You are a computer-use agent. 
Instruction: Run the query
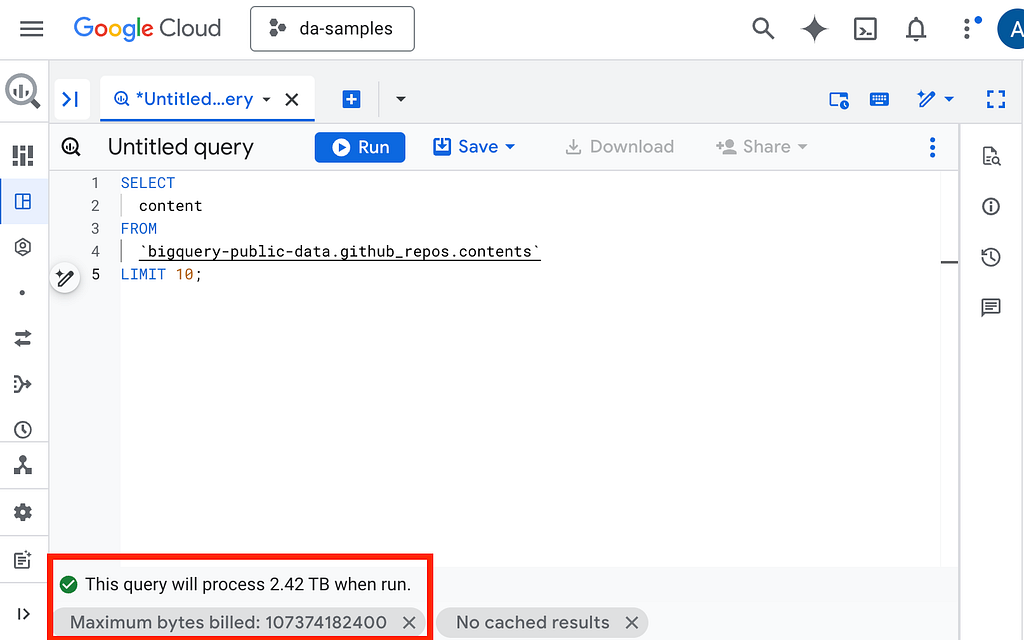coord(360,147)
